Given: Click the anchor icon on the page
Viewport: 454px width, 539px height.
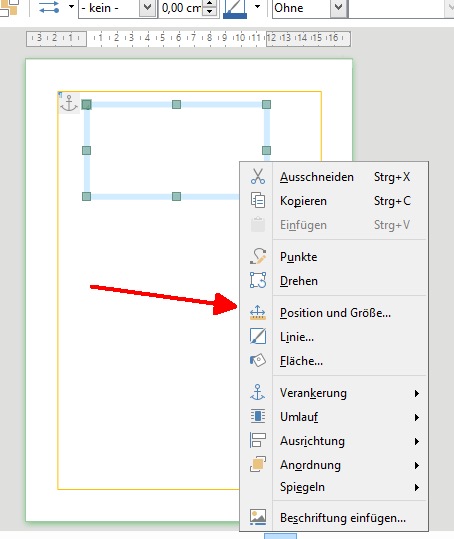Looking at the screenshot, I should click(x=69, y=103).
